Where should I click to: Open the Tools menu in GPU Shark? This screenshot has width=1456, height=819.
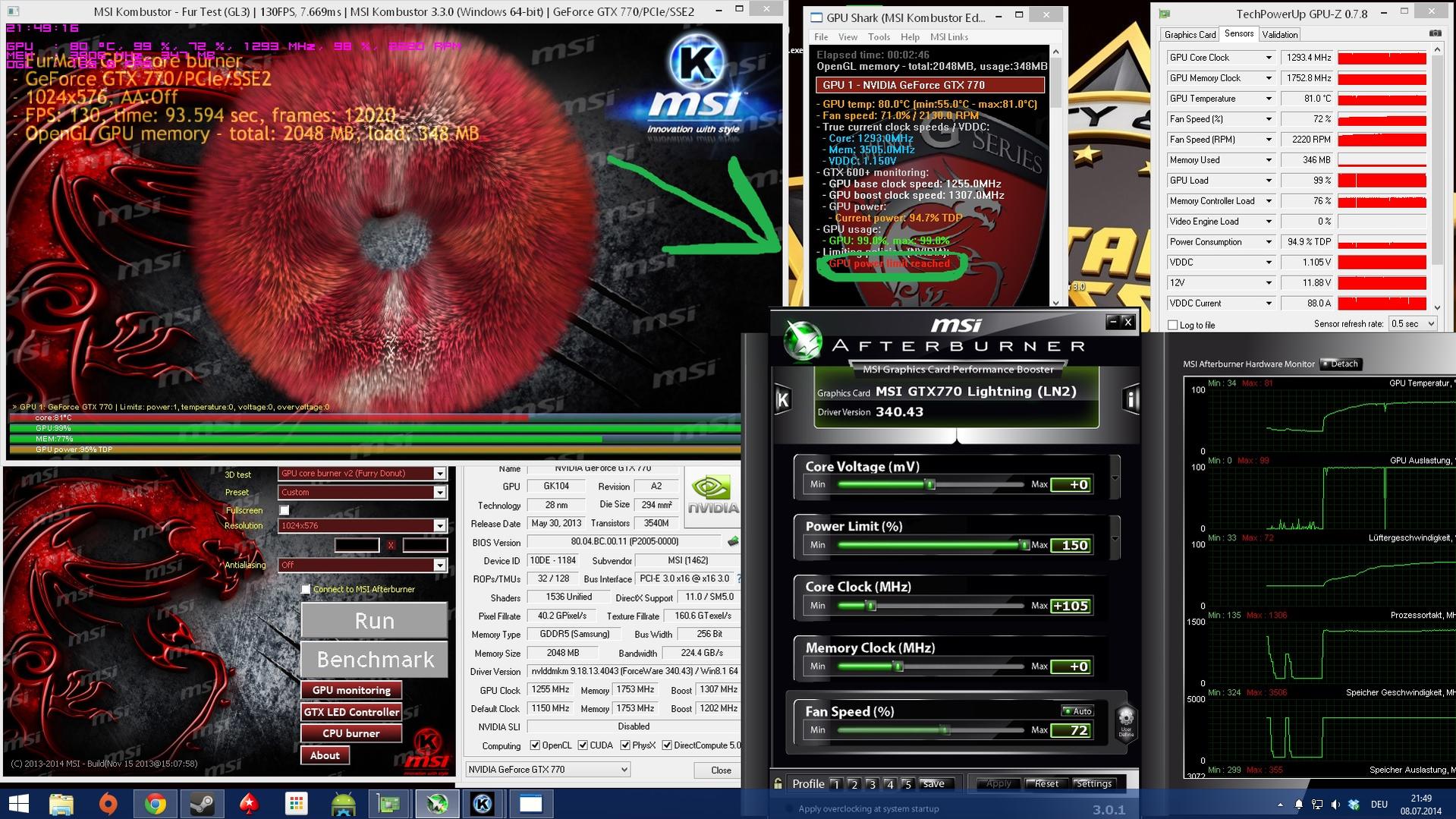click(x=879, y=37)
